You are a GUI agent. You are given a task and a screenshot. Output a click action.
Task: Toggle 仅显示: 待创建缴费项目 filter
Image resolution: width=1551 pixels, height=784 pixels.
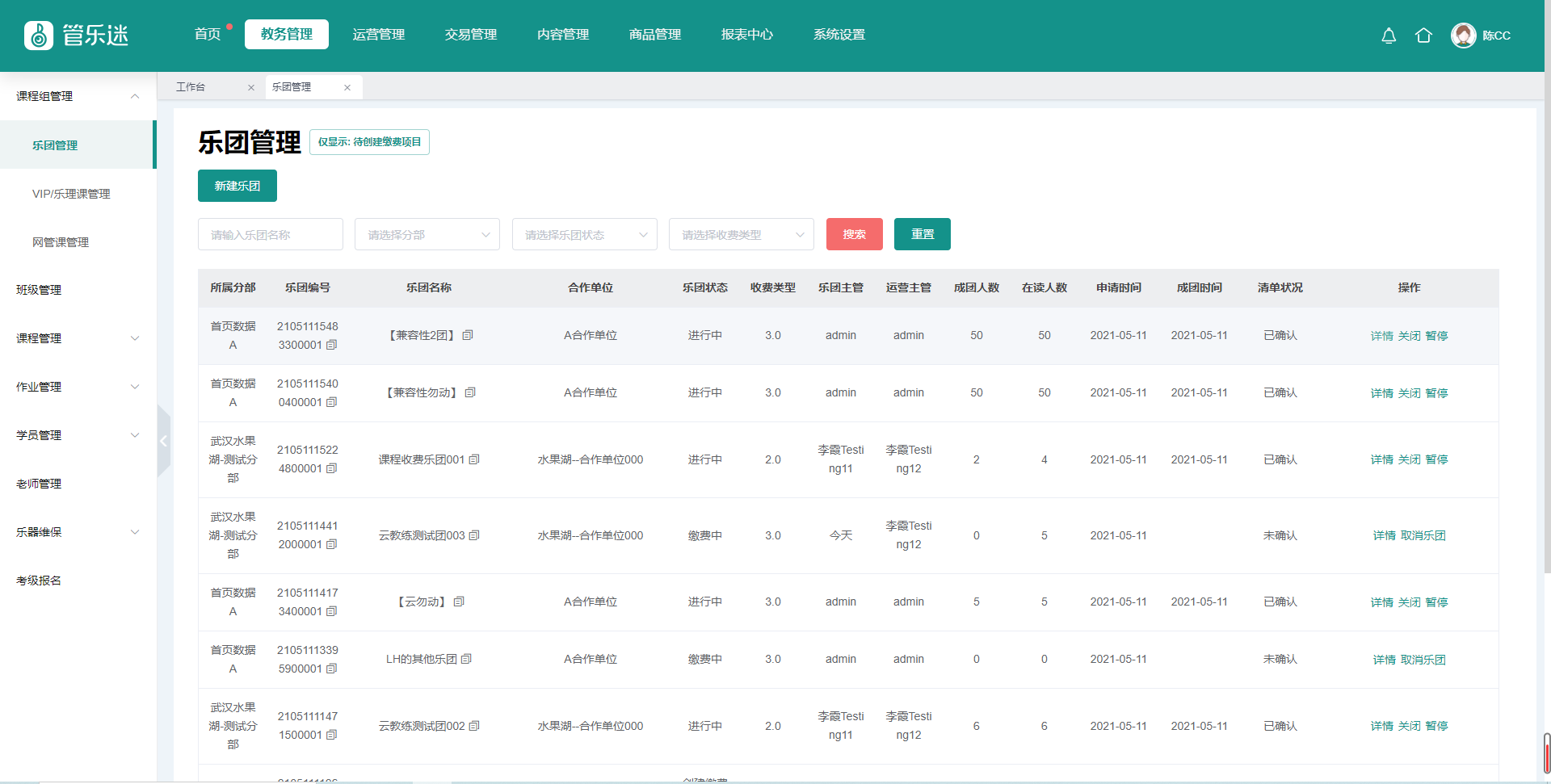(369, 142)
